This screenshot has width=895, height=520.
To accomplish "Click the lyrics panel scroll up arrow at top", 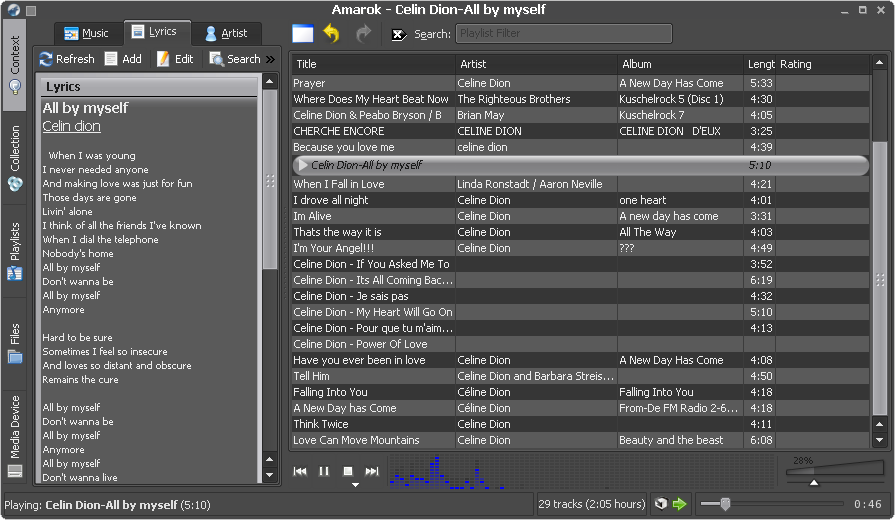I will coord(269,82).
